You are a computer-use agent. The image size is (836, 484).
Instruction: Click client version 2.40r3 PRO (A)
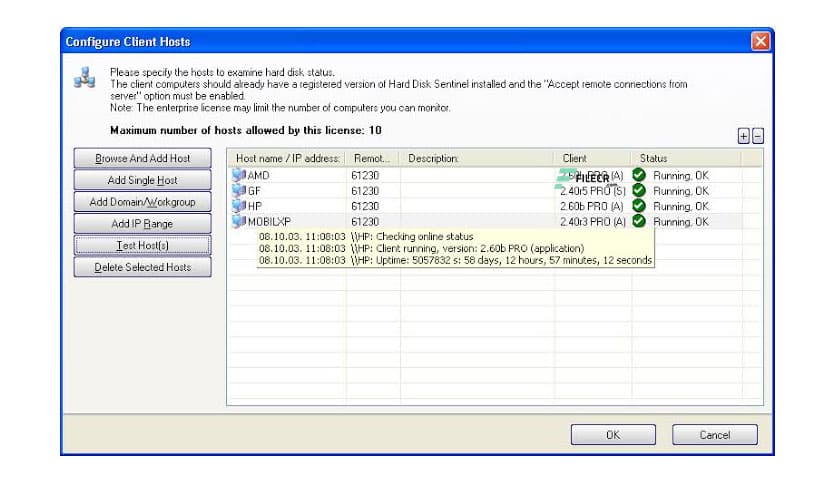[592, 222]
